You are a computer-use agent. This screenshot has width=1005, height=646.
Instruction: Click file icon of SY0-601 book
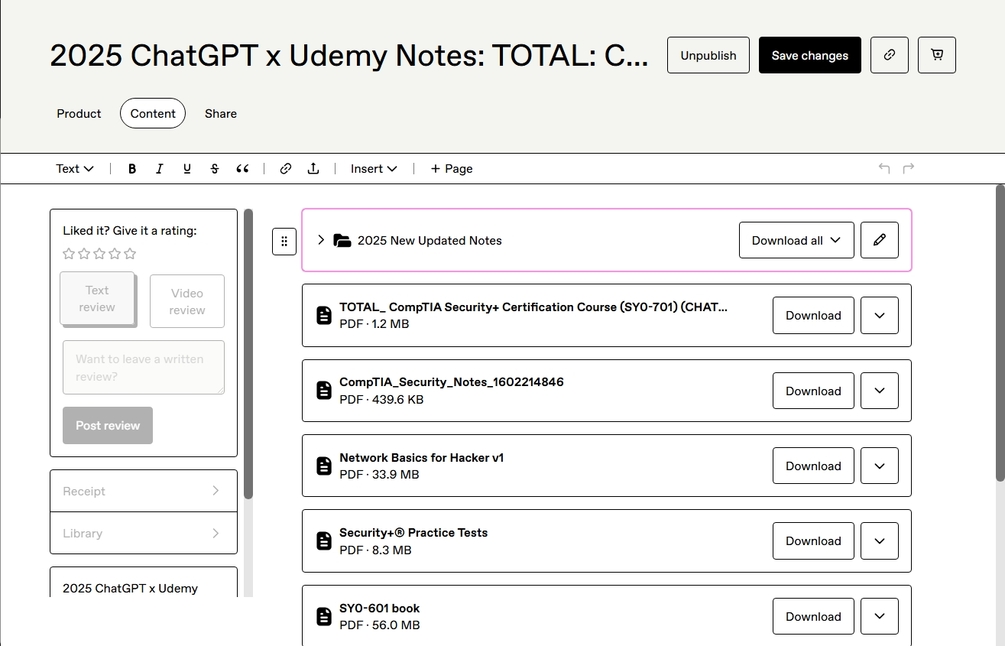(324, 617)
